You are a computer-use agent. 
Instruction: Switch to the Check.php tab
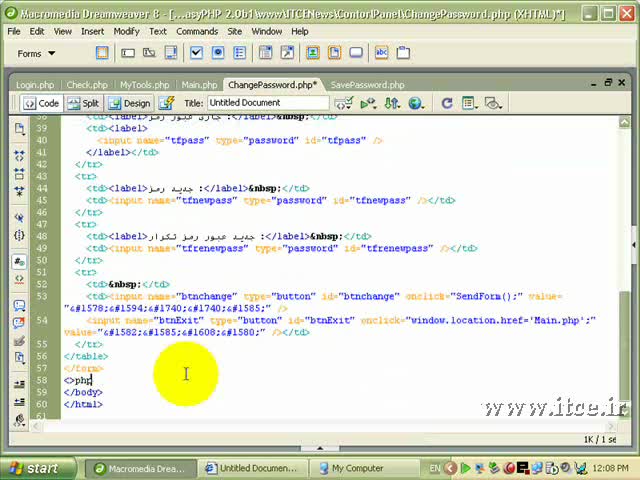(x=87, y=85)
